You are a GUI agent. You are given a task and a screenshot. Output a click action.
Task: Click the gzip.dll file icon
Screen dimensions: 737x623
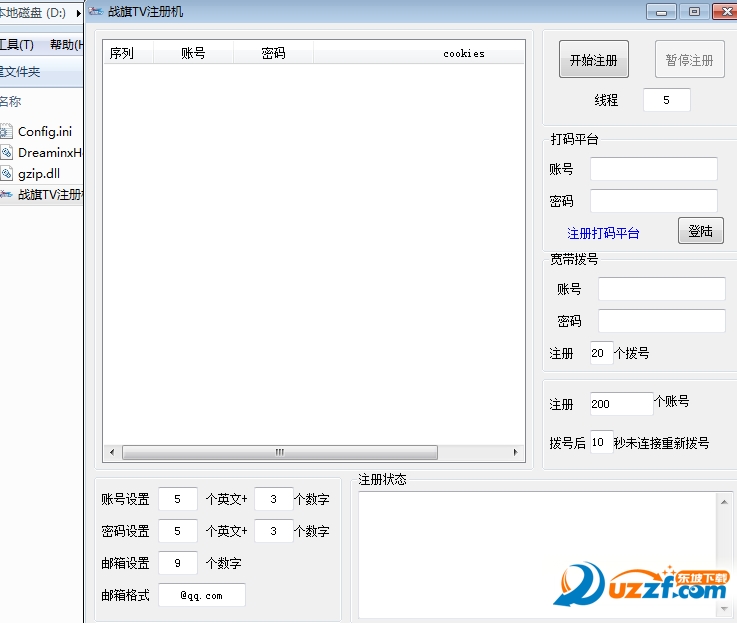[x=6, y=173]
